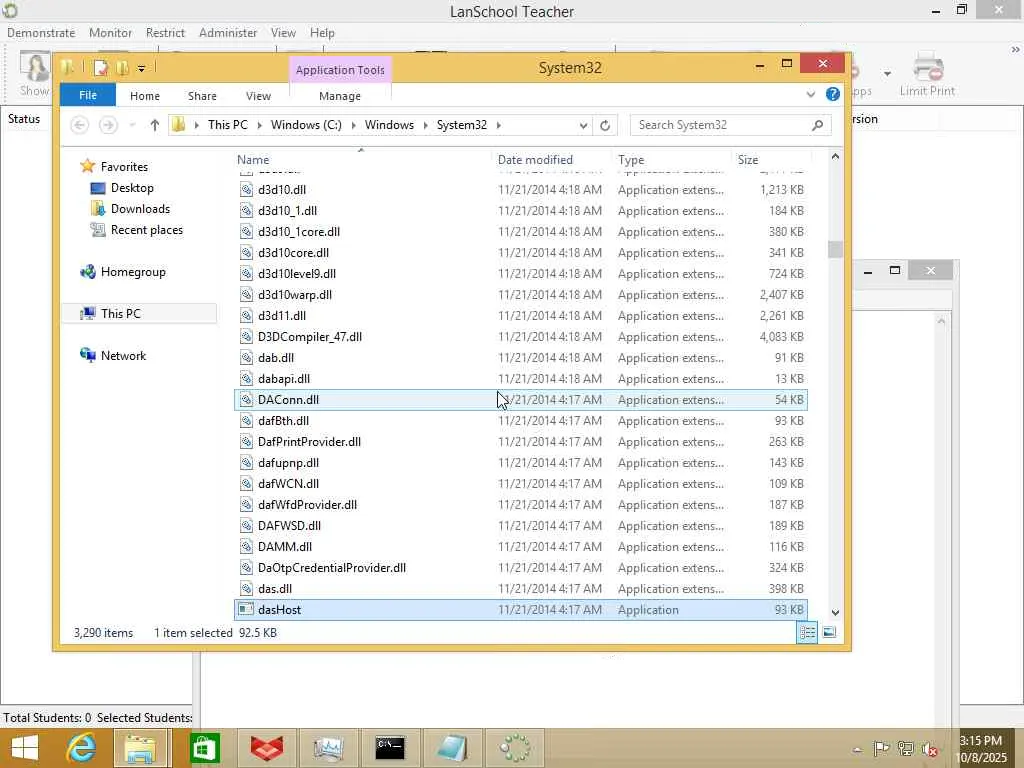Viewport: 1024px width, 768px height.
Task: Select the DaOtpCredentialProvider.dll file
Action: [332, 568]
